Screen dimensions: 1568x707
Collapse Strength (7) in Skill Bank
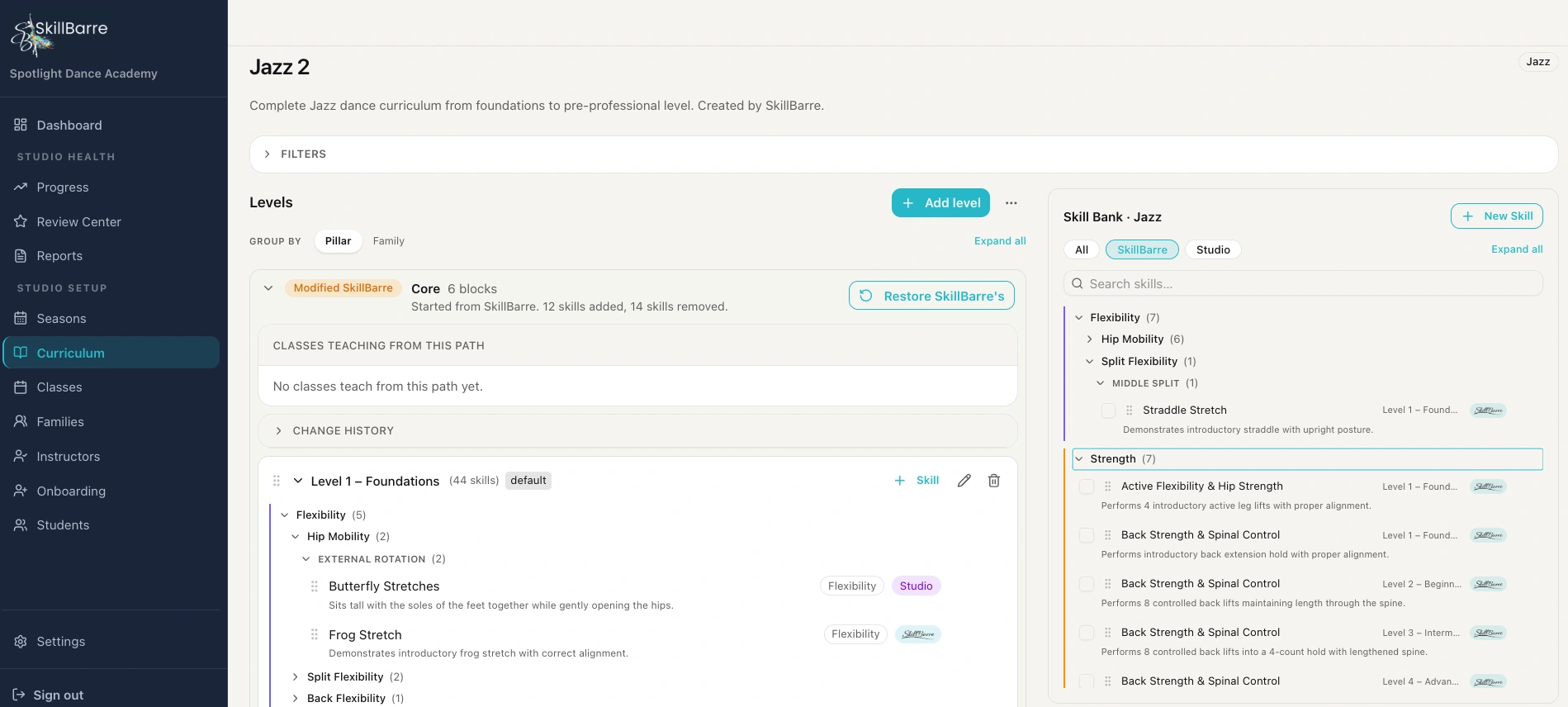[1079, 459]
